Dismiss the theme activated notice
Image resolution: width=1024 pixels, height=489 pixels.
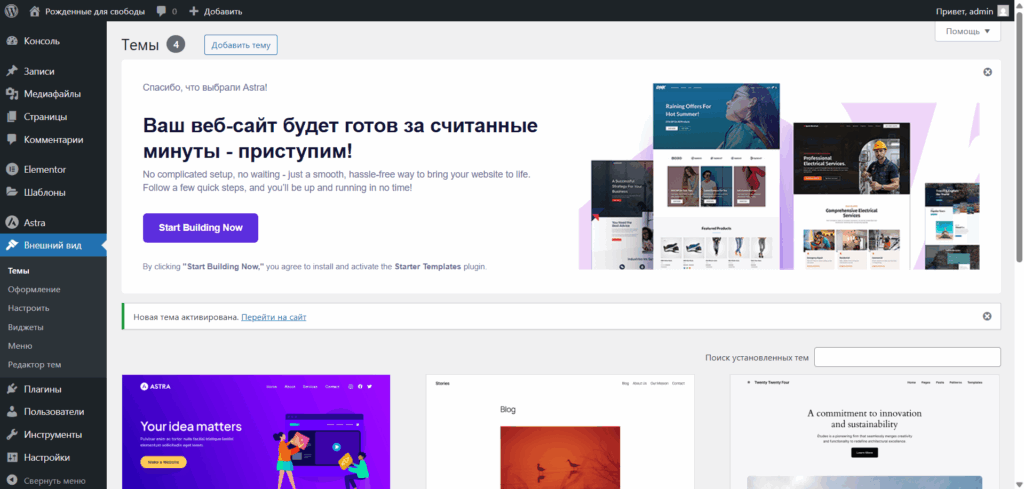pos(987,316)
